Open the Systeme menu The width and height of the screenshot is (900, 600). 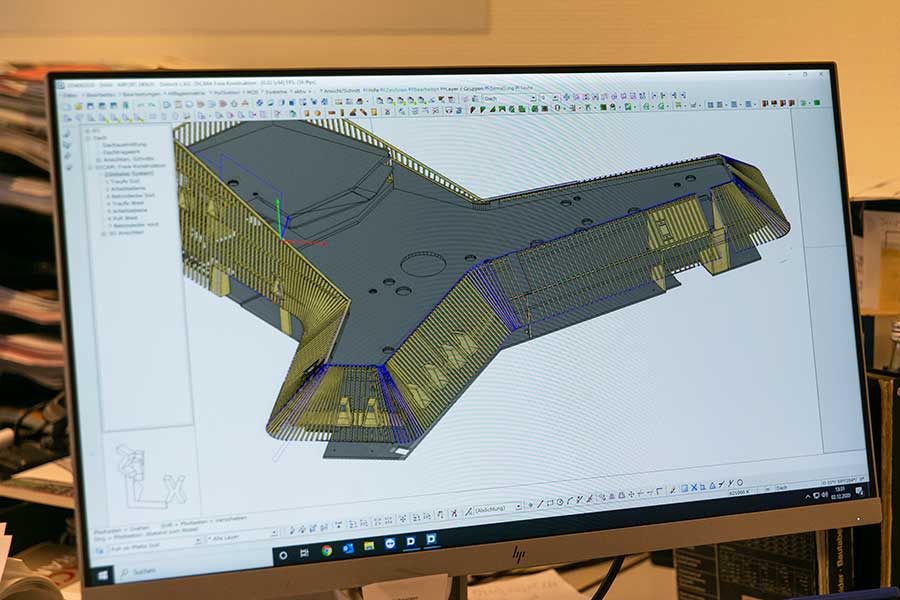tap(276, 92)
